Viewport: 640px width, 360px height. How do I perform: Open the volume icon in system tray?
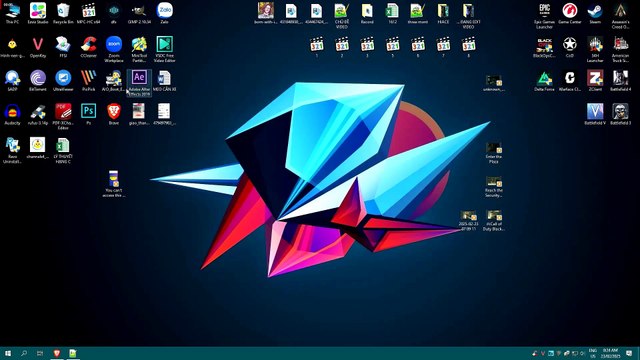coord(582,353)
